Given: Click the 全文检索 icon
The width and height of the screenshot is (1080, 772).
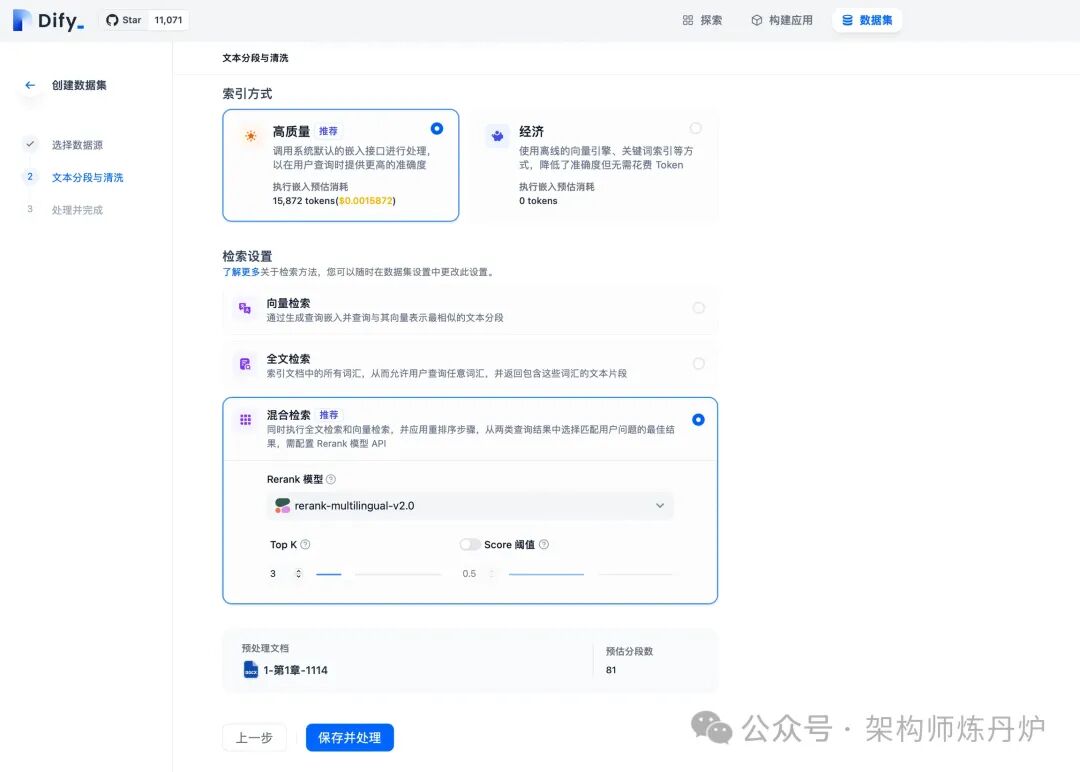Looking at the screenshot, I should (245, 364).
